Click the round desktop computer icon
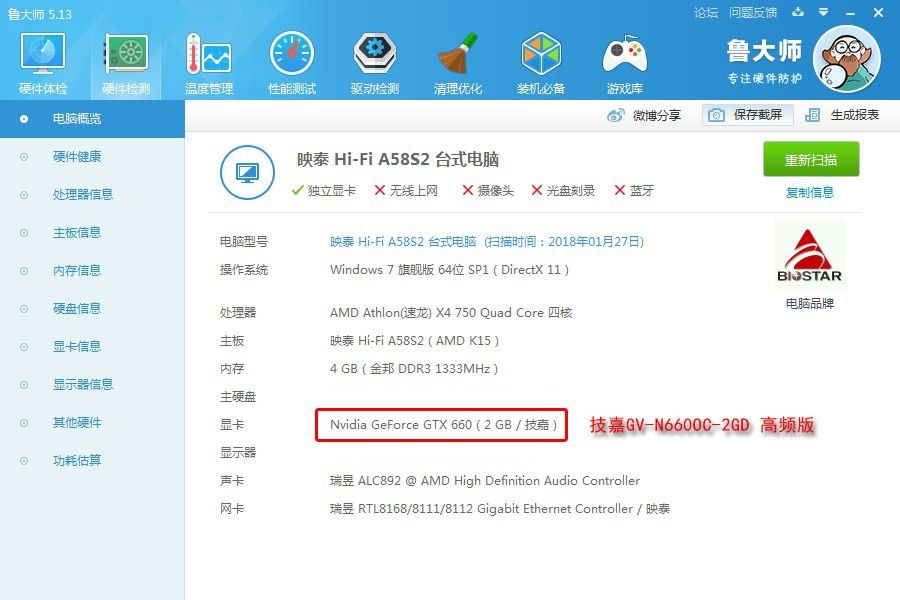The height and width of the screenshot is (600, 900). [247, 172]
